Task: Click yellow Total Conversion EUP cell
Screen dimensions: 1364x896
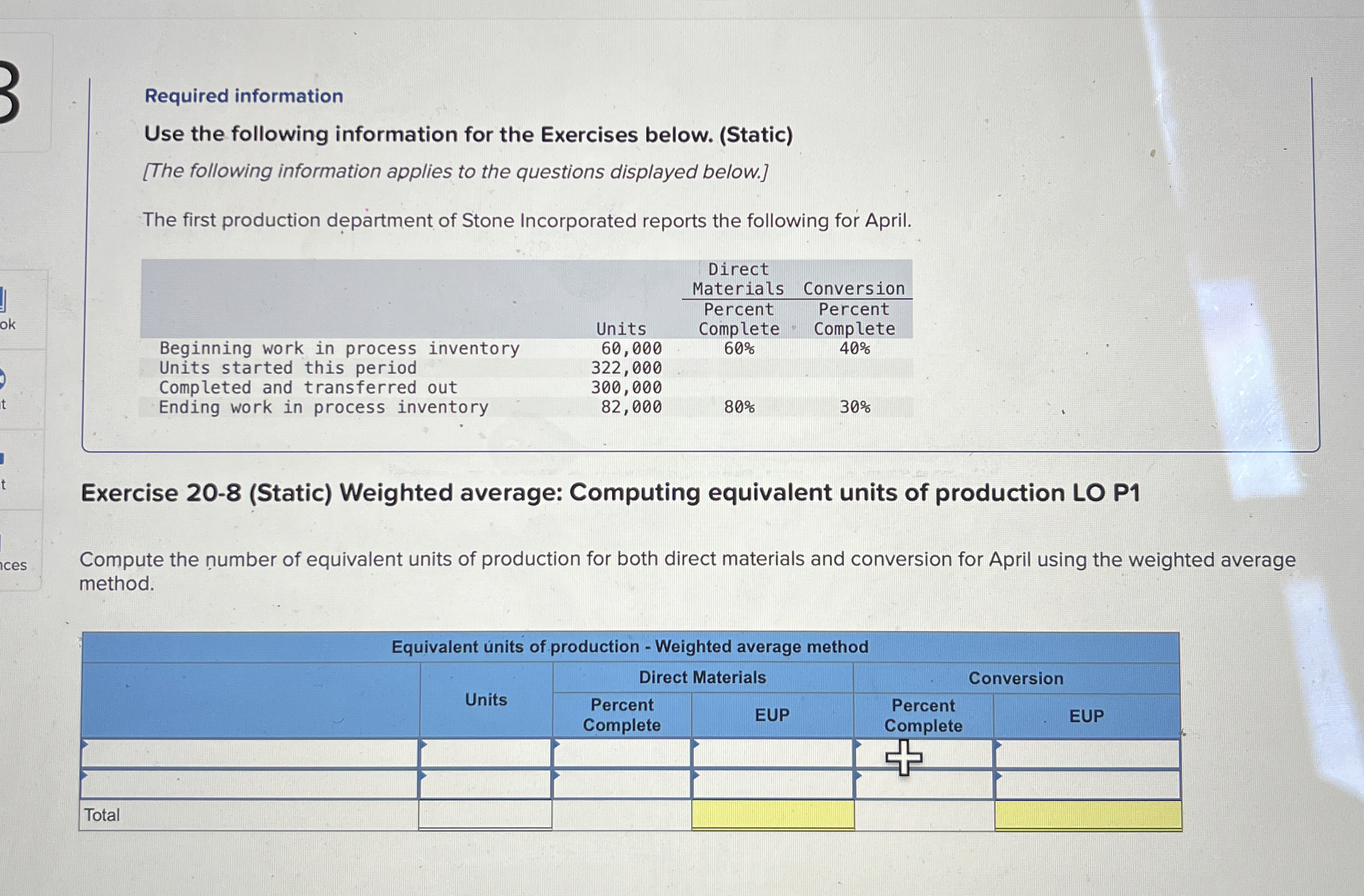Action: coord(1087,815)
